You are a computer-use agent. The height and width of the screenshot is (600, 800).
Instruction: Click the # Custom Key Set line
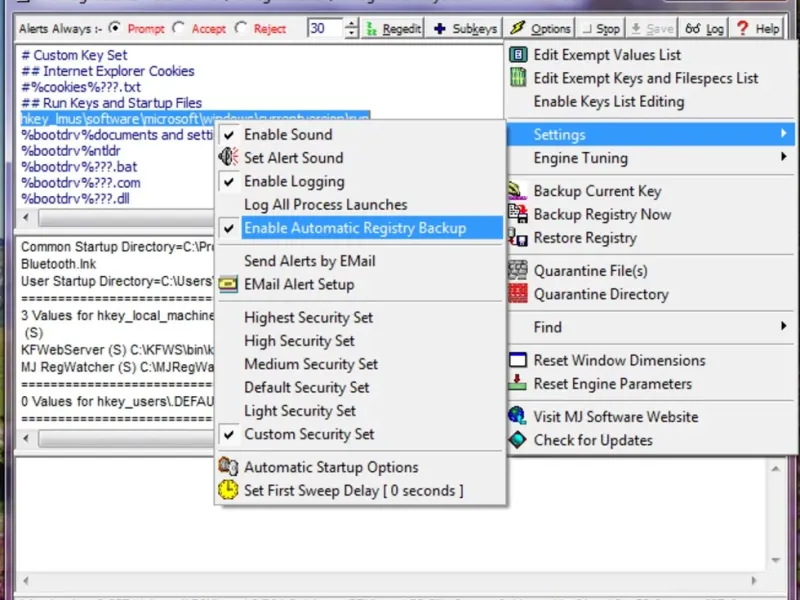coord(74,55)
